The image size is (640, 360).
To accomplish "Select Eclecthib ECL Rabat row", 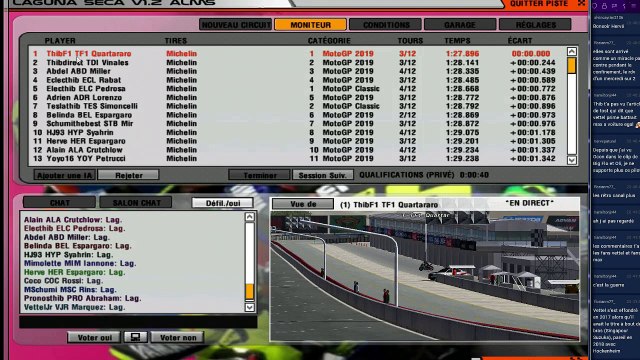I will 297,80.
